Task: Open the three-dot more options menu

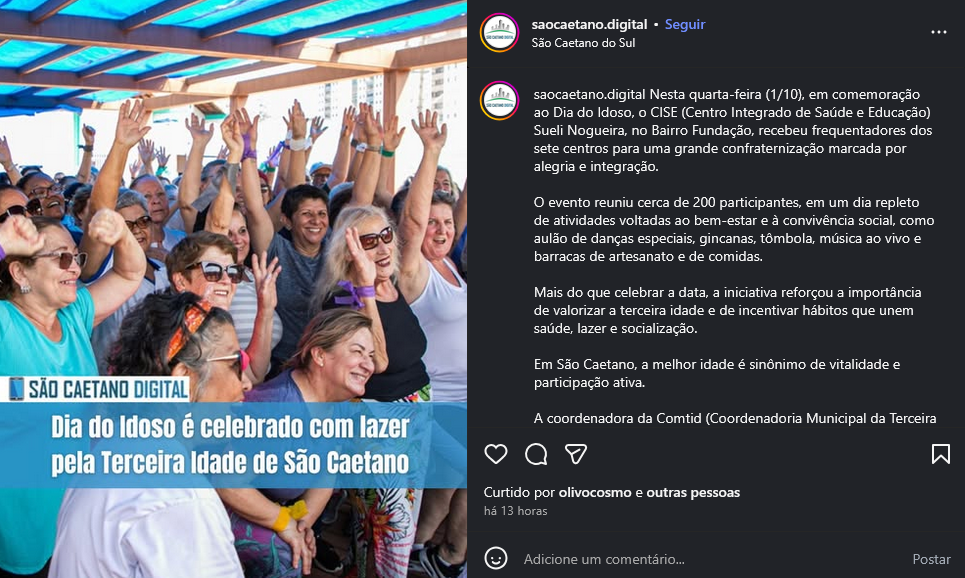Action: pos(939,32)
